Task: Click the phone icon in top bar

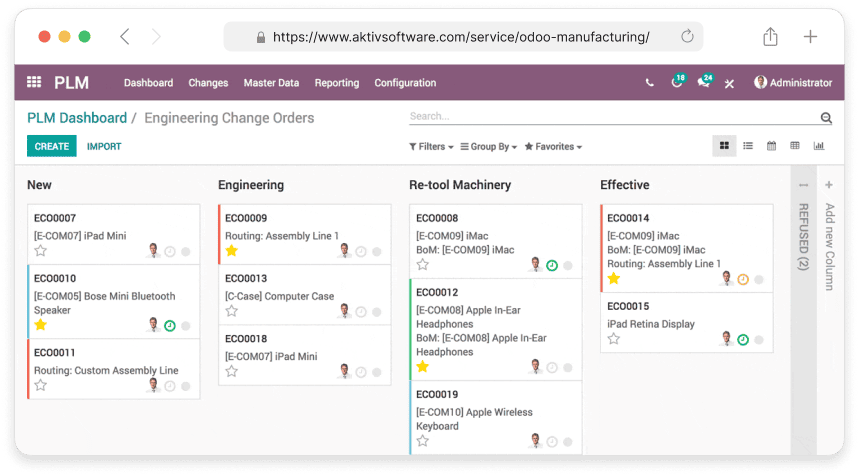Action: (x=650, y=83)
